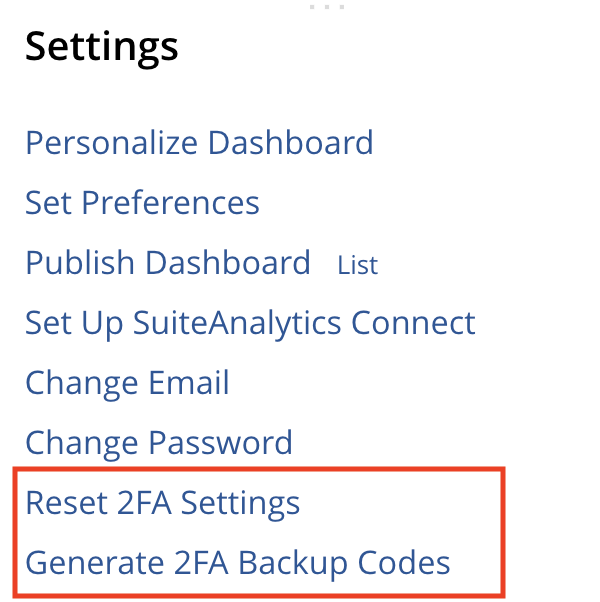The width and height of the screenshot is (600, 602).
Task: Click the Set Preferences link
Action: tap(142, 203)
